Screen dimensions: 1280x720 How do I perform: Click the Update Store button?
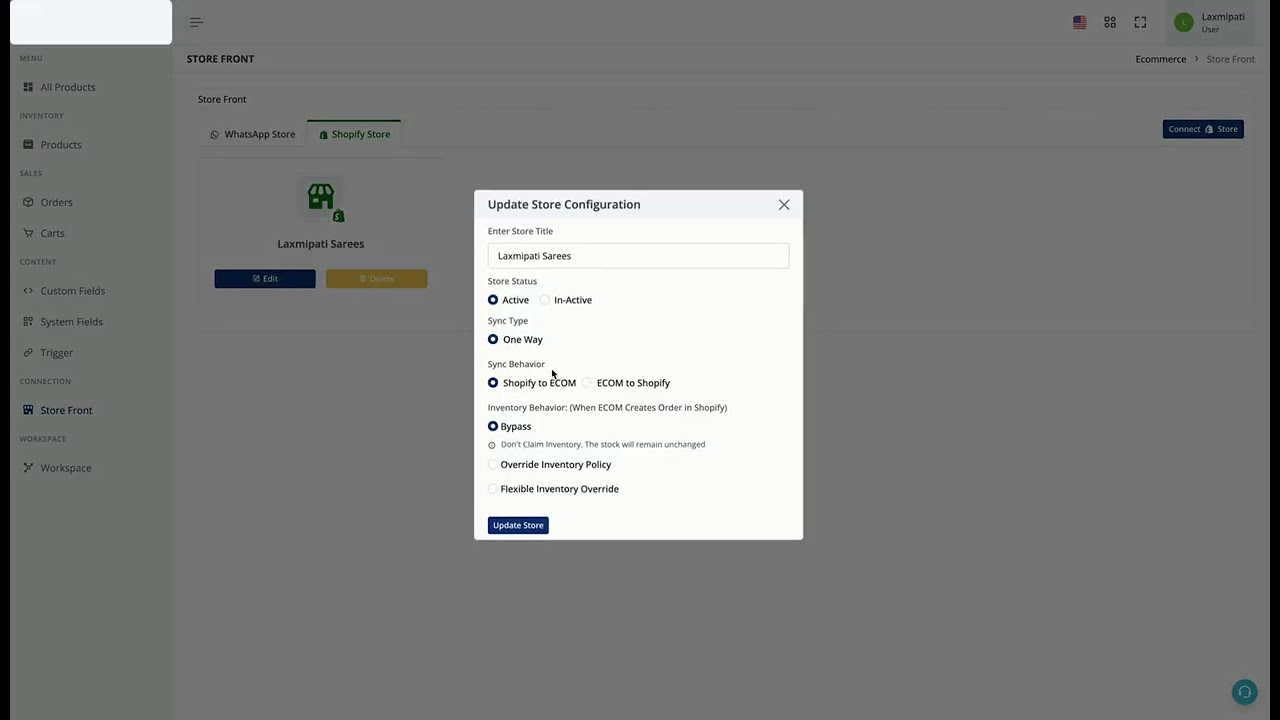tap(518, 525)
